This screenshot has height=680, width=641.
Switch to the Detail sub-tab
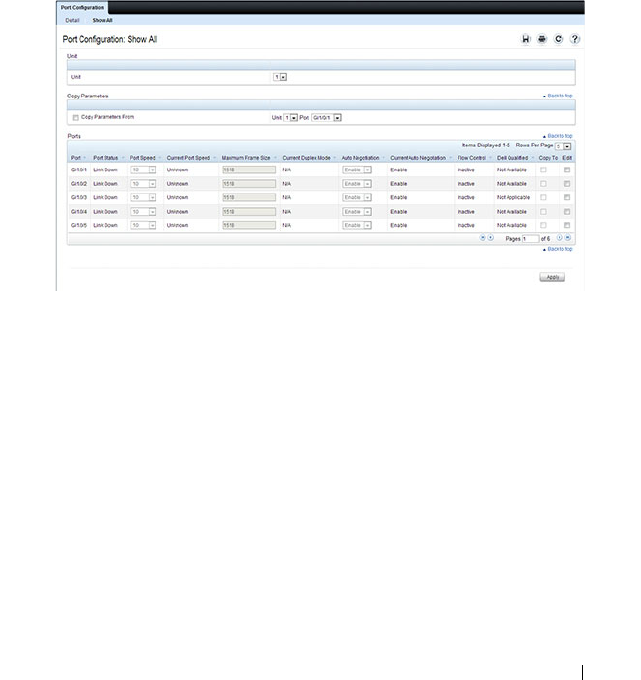click(x=72, y=20)
